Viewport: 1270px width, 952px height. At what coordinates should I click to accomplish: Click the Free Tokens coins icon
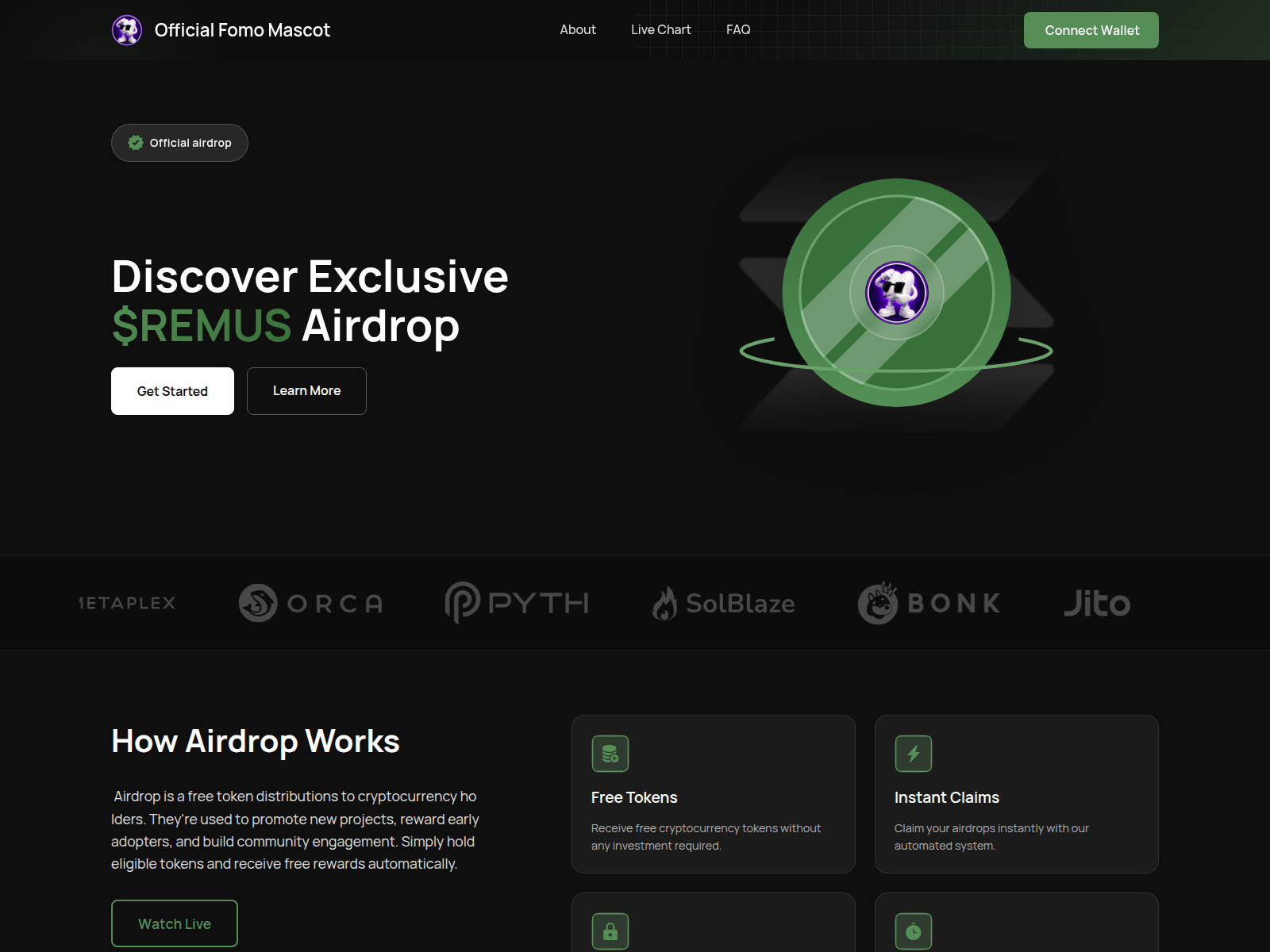610,754
